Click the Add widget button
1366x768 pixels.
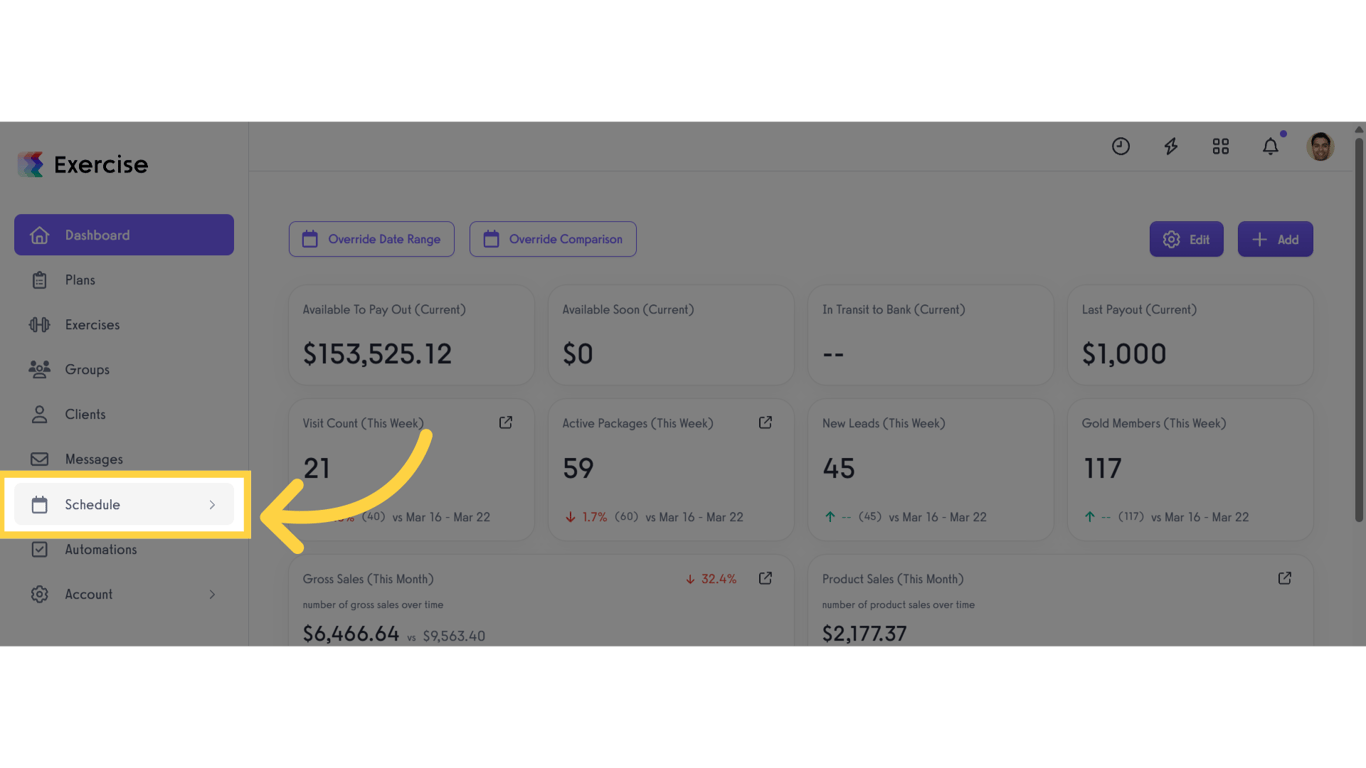point(1276,239)
